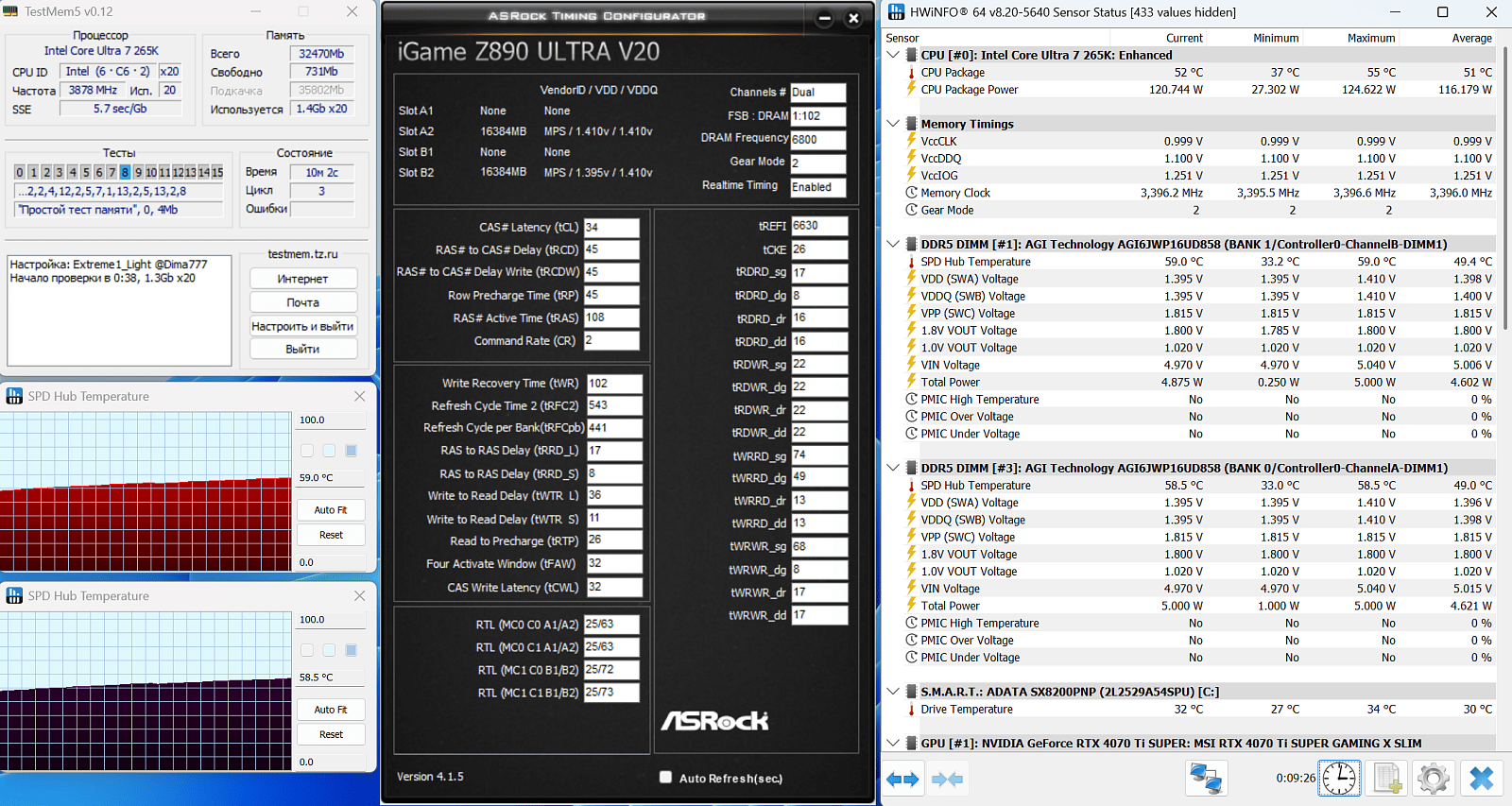The width and height of the screenshot is (1512, 806).
Task: Toggle test number 5 box in TestMem5
Action: tap(85, 172)
